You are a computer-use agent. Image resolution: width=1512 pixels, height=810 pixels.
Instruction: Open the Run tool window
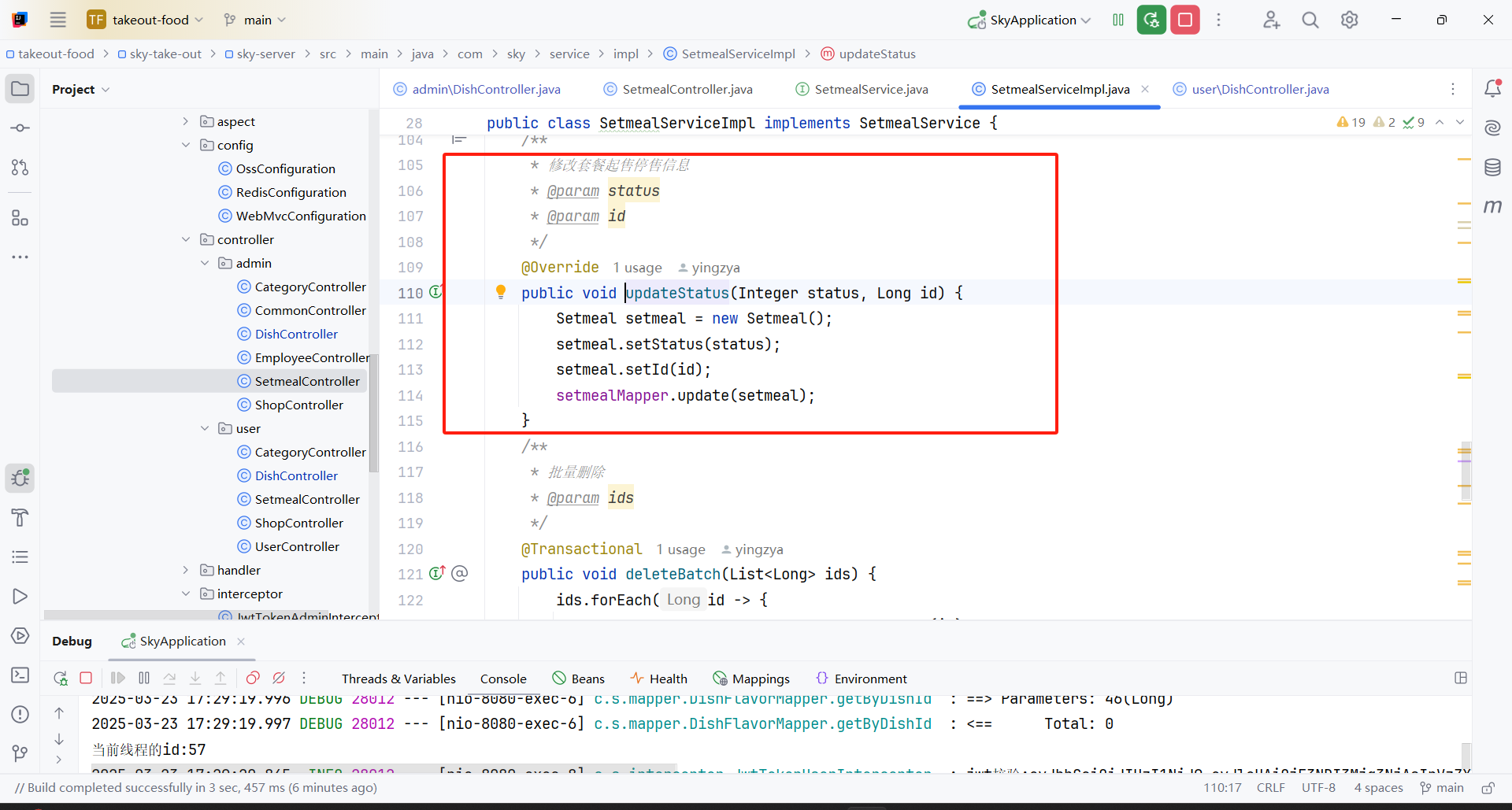click(20, 596)
